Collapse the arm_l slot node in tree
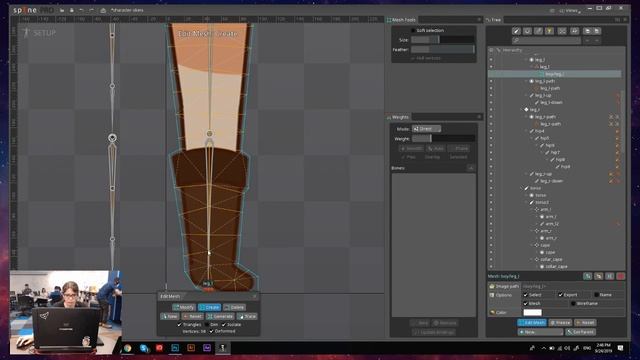 [x=532, y=209]
